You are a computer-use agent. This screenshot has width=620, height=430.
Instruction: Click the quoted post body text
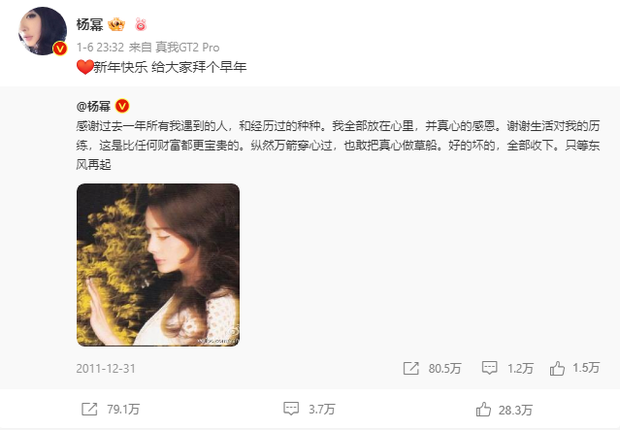tap(338, 145)
